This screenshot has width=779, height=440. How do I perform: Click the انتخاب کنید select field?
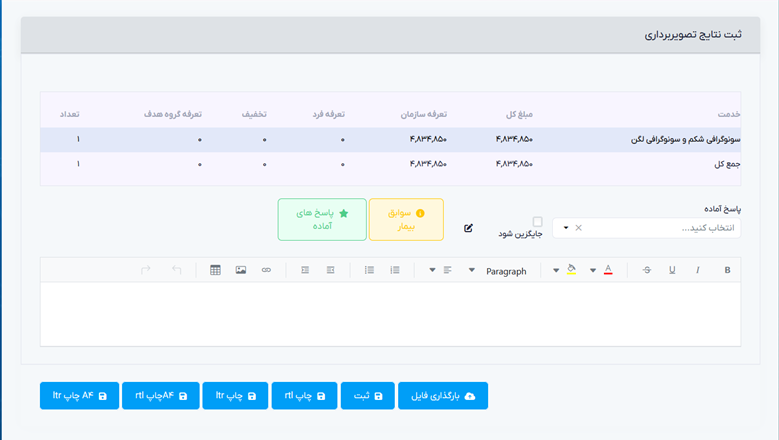pos(646,228)
